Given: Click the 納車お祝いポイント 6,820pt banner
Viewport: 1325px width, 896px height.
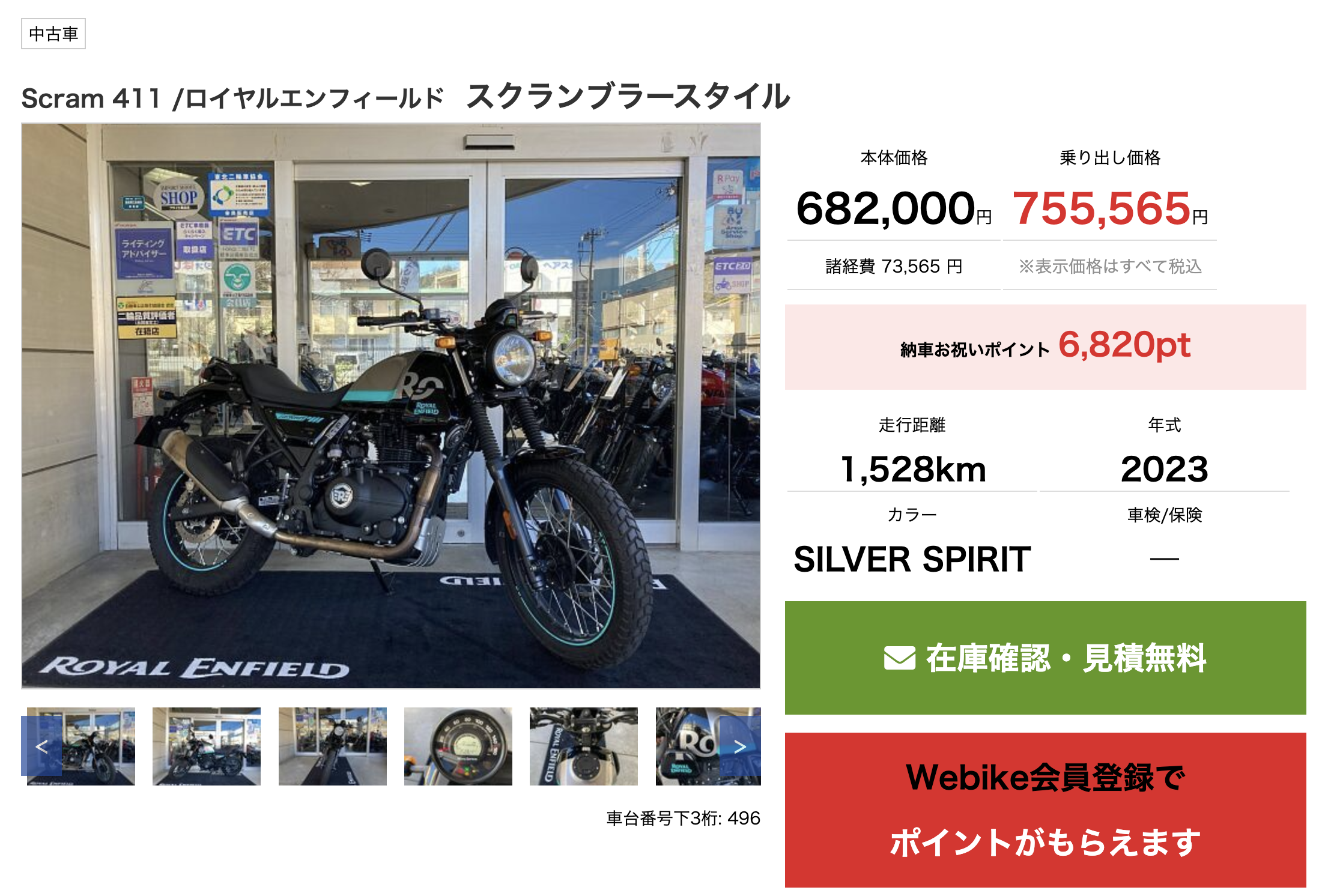Looking at the screenshot, I should [1045, 347].
